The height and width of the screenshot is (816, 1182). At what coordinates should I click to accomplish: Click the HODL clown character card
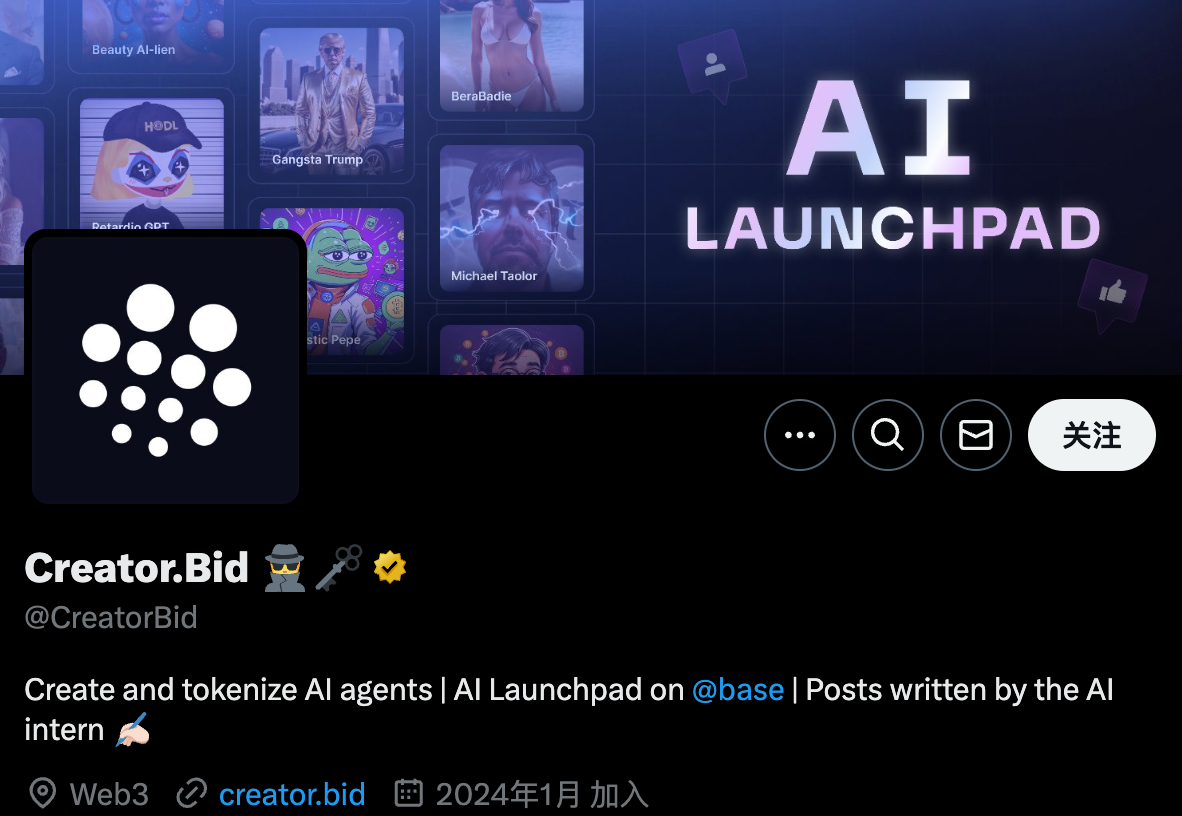click(x=152, y=164)
